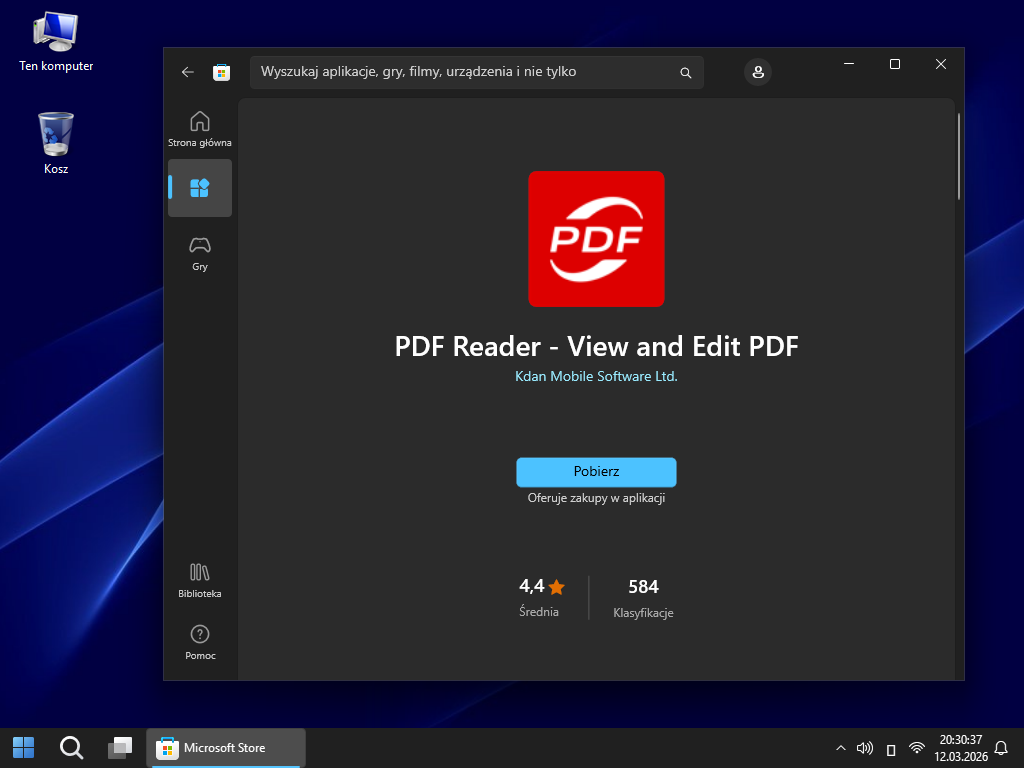Open the Gry section
This screenshot has width=1024, height=768.
200,253
